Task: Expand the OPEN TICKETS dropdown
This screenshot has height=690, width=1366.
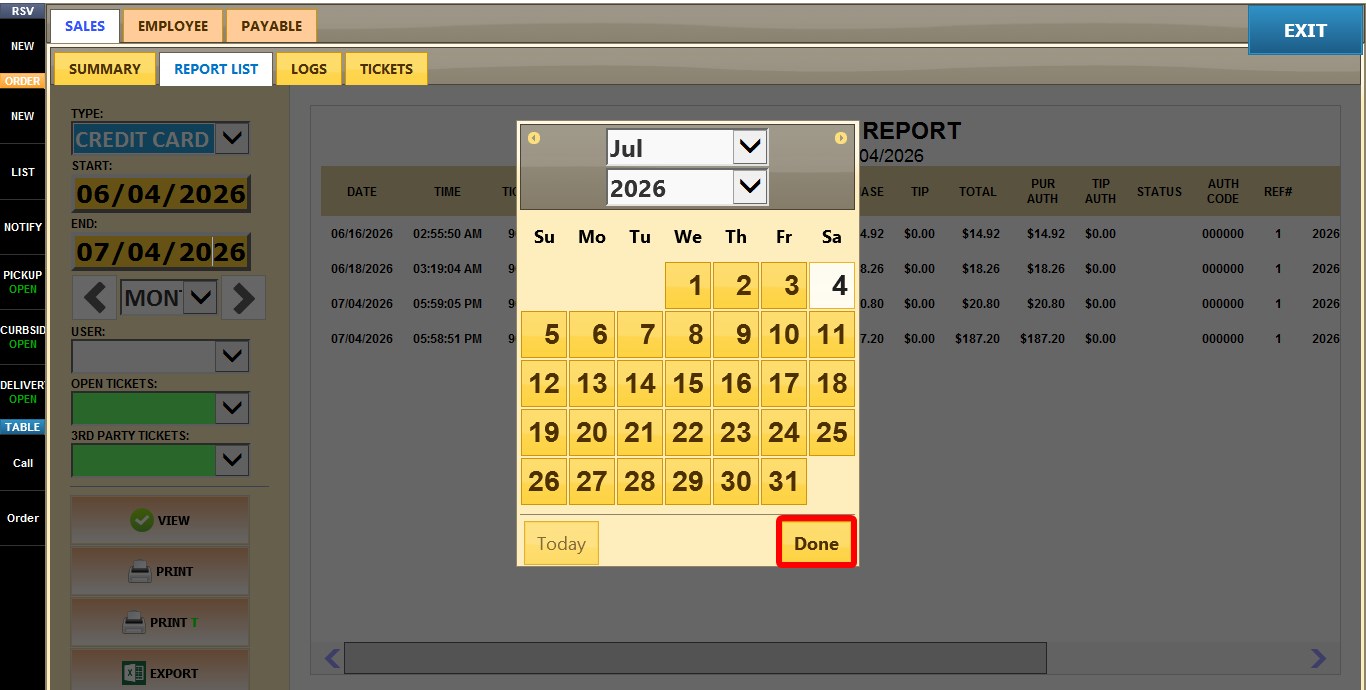Action: [232, 407]
